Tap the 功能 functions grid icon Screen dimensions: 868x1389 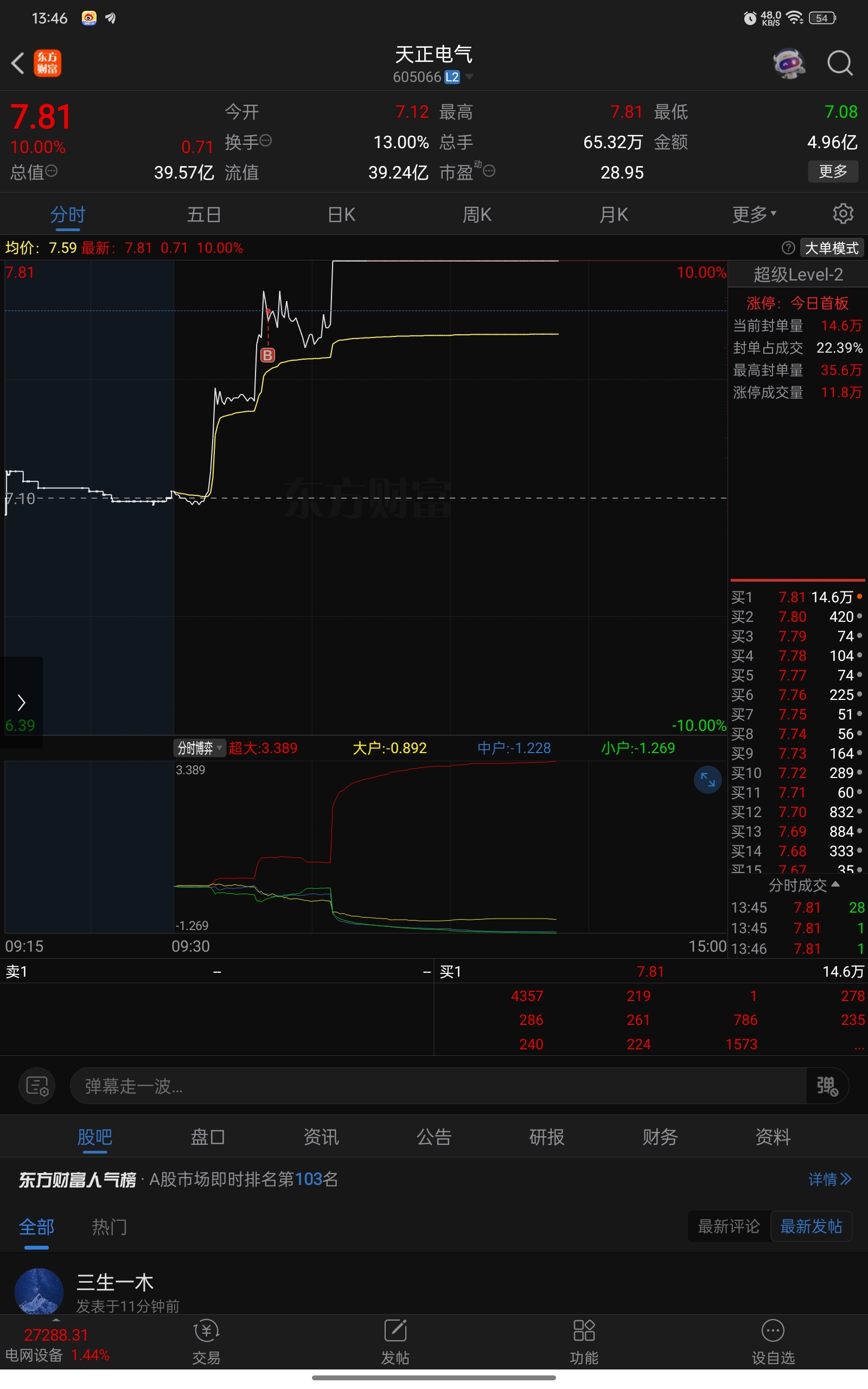coord(584,1342)
